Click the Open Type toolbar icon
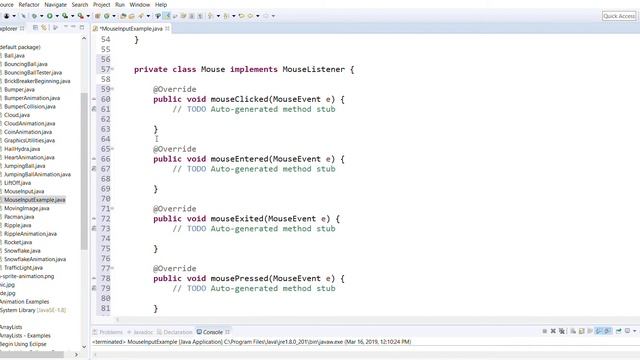 pos(123,16)
